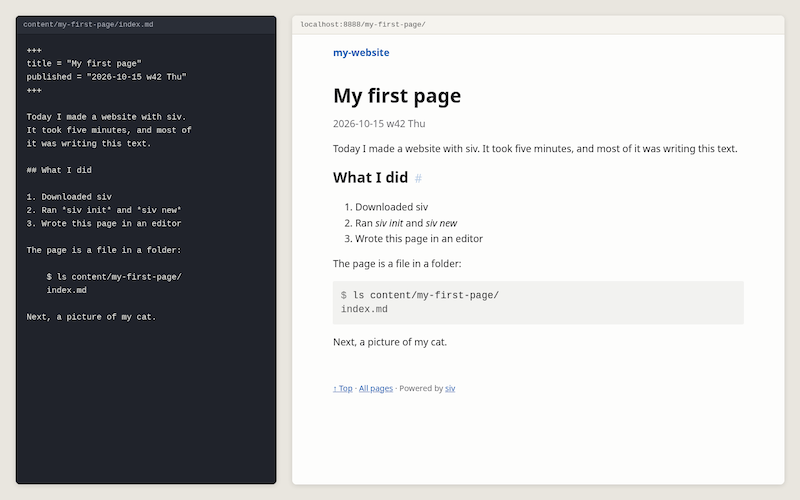Viewport: 800px width, 500px height.
Task: Click the title = line in the editor
Action: [84, 64]
